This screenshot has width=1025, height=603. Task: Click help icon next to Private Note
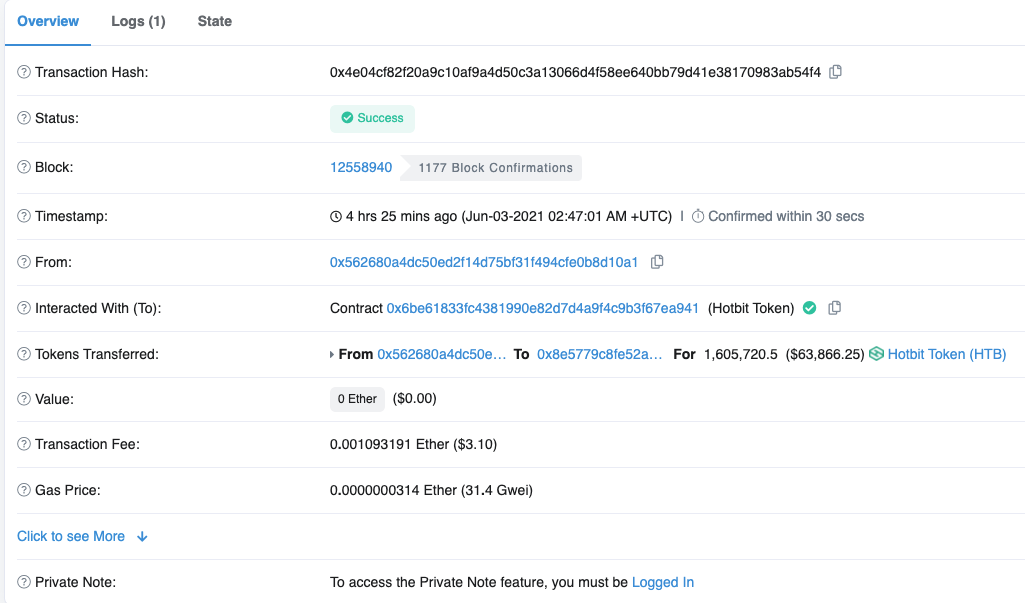(x=24, y=582)
